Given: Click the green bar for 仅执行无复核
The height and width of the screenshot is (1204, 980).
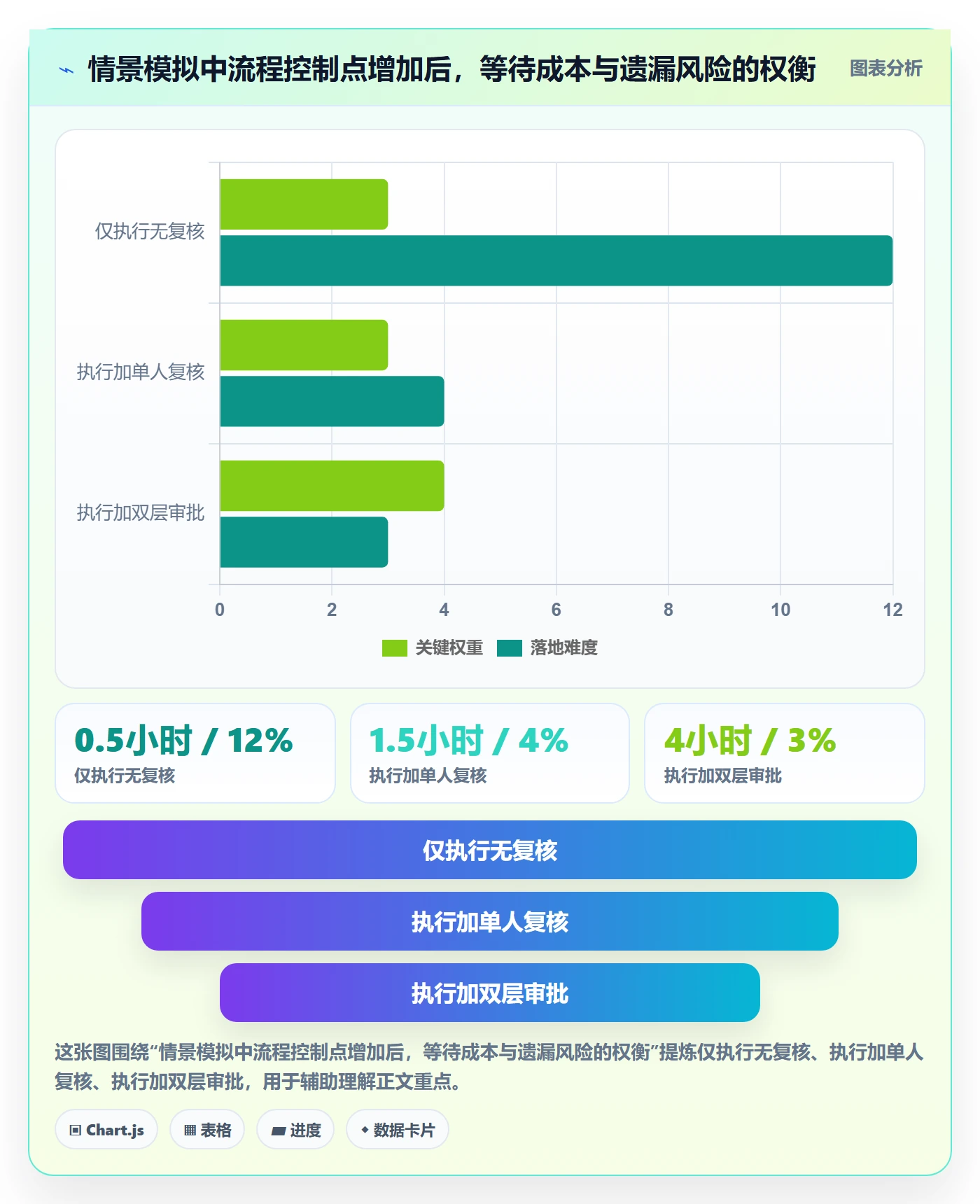Looking at the screenshot, I should (x=304, y=204).
